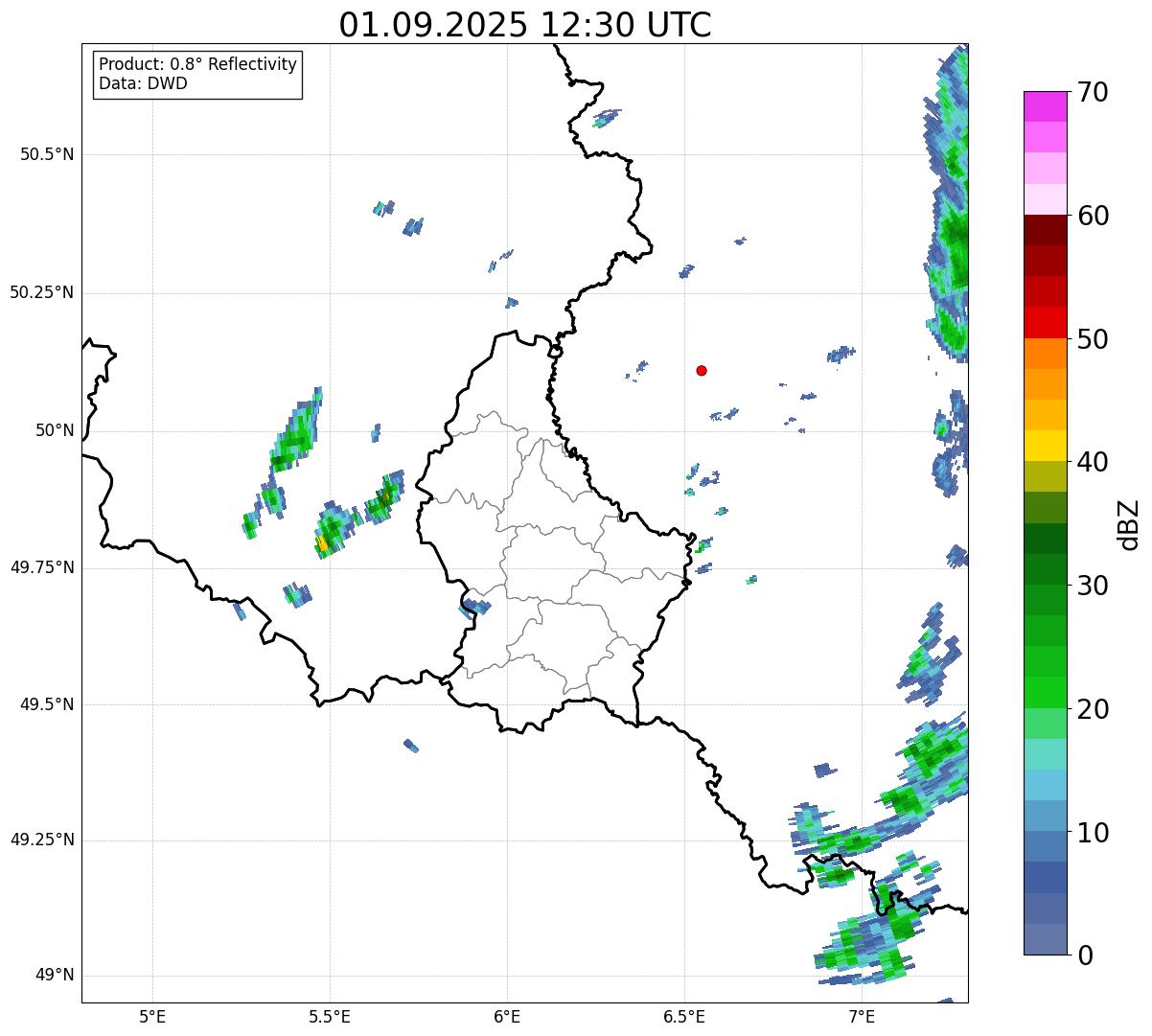
Task: Click the 6.5°E longitude label
Action: tap(684, 1016)
